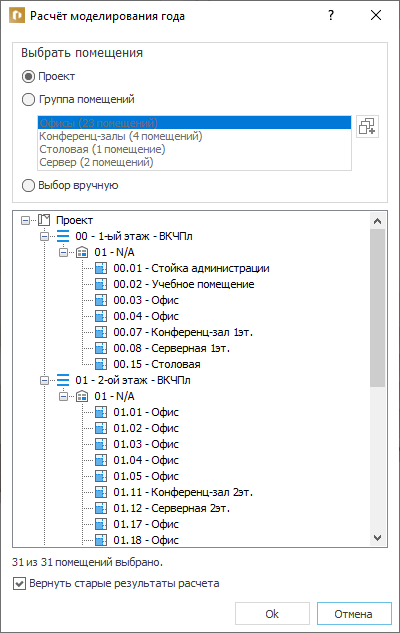Confirm with the Ok button
The image size is (400, 633).
pyautogui.click(x=272, y=614)
